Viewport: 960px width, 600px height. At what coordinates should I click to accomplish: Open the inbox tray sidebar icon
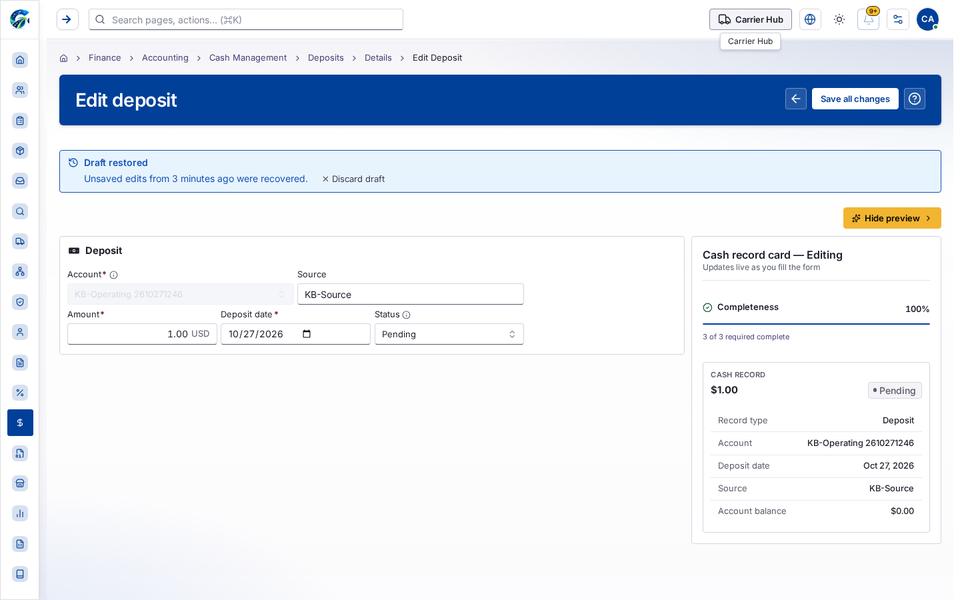[20, 181]
